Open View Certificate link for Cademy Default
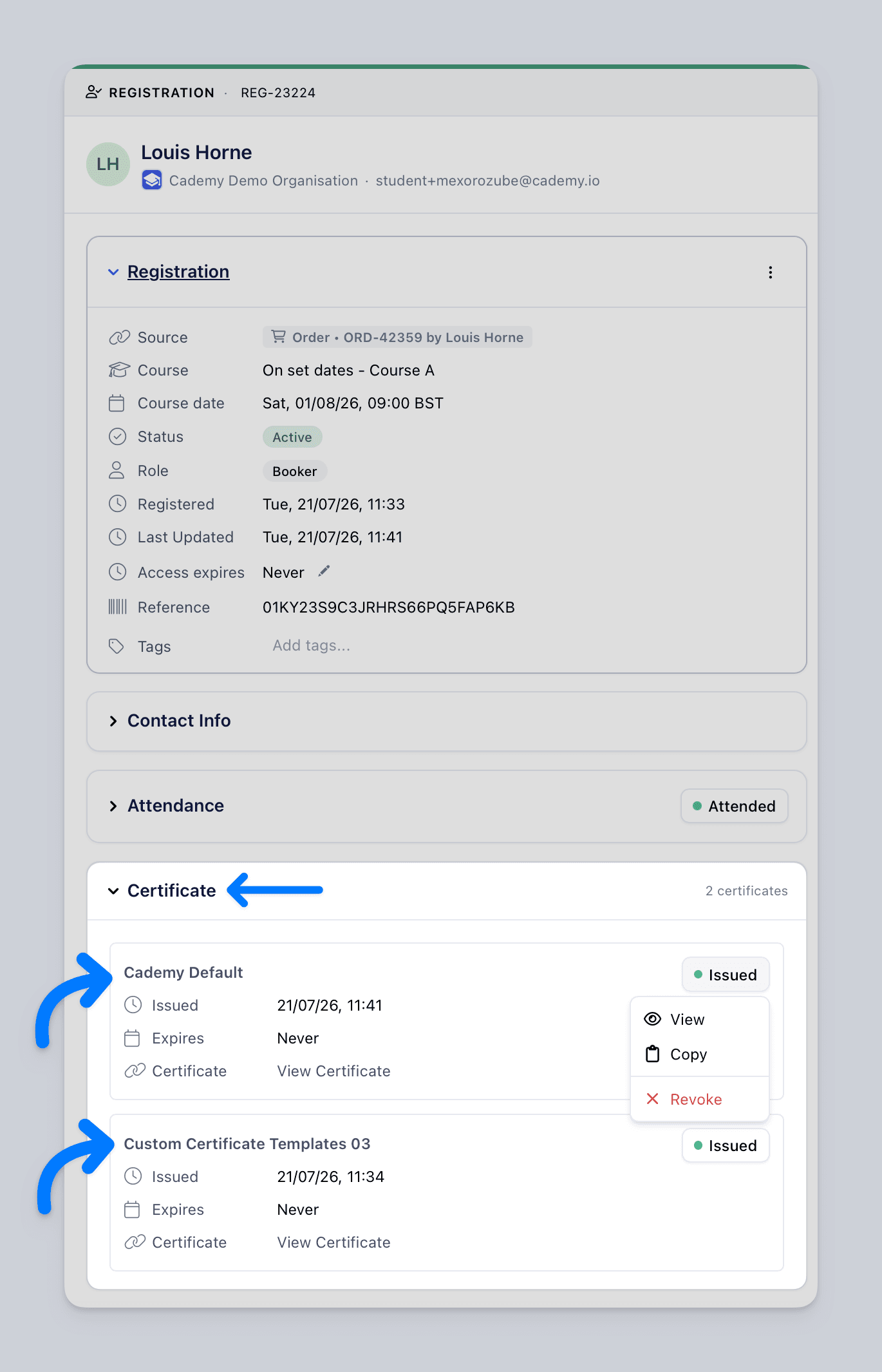This screenshot has width=882, height=1372. click(x=333, y=1071)
